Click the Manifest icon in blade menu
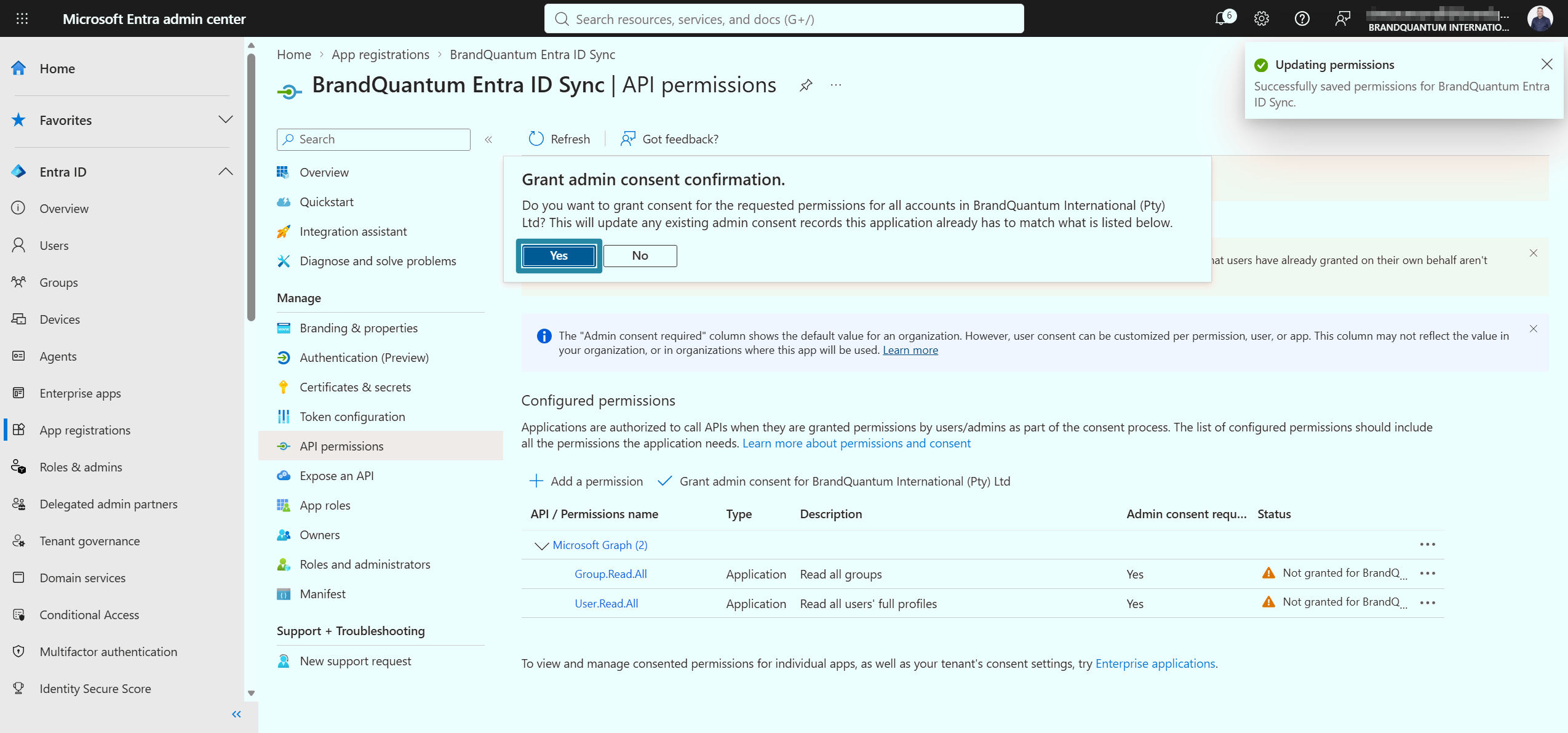 click(x=283, y=594)
